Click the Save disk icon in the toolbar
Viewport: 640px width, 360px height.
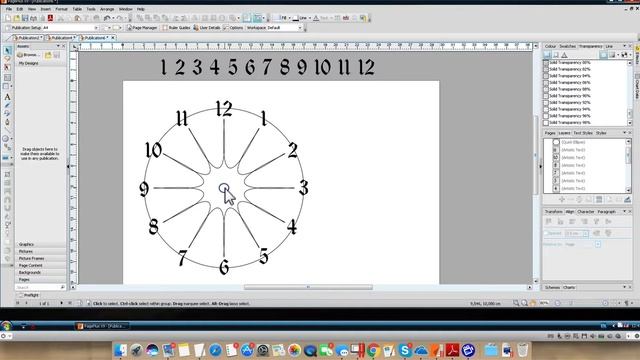pos(25,18)
